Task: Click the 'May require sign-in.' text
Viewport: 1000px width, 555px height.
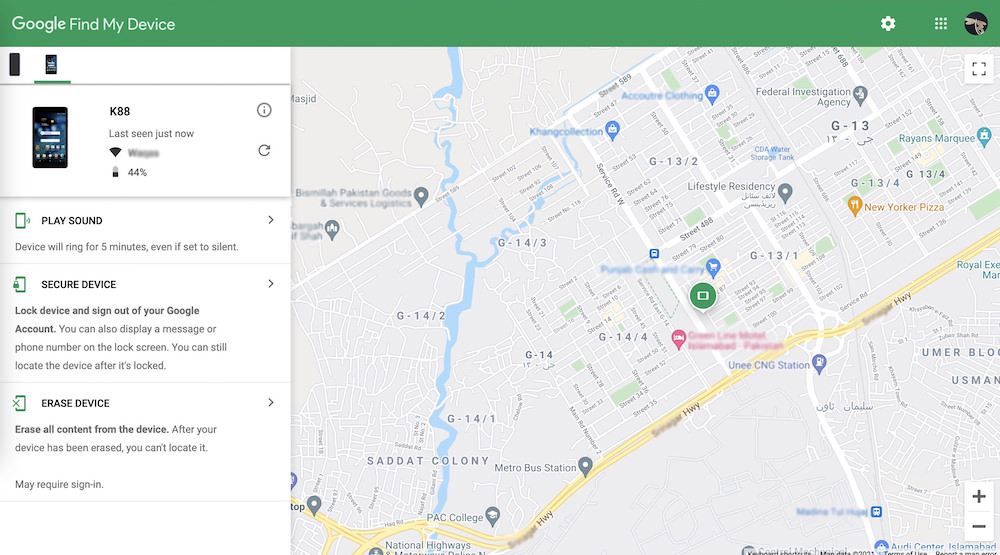Action: tap(59, 484)
